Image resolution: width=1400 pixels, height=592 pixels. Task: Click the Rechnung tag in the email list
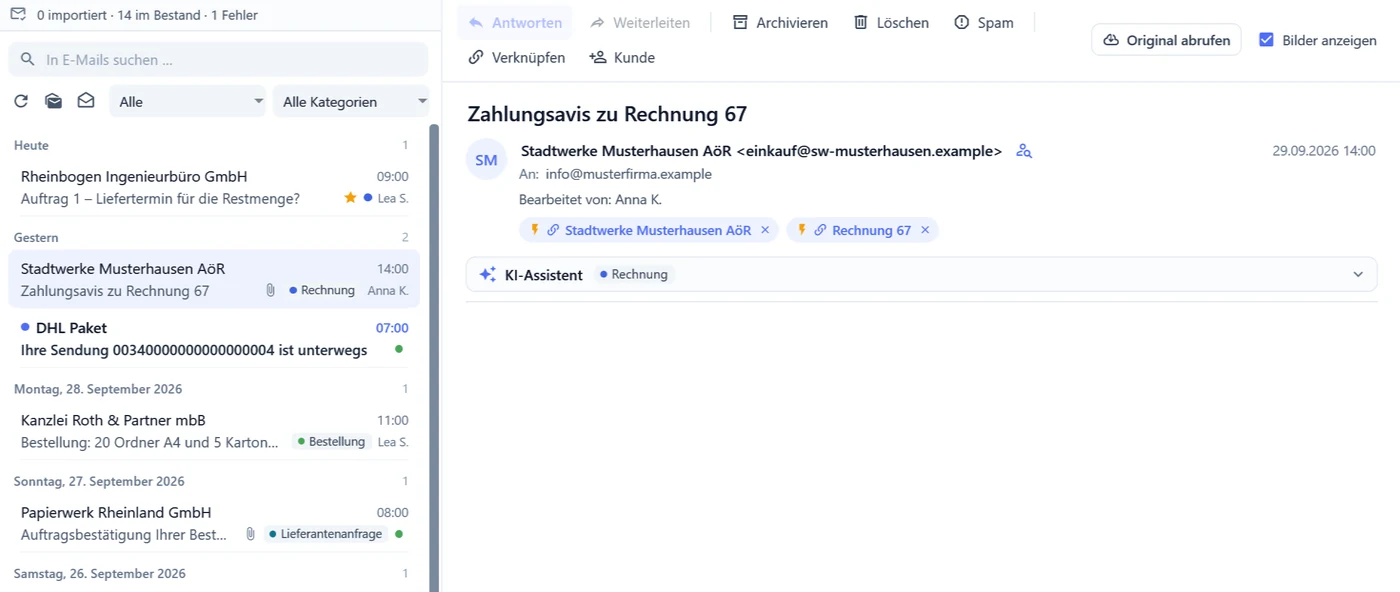pyautogui.click(x=322, y=290)
